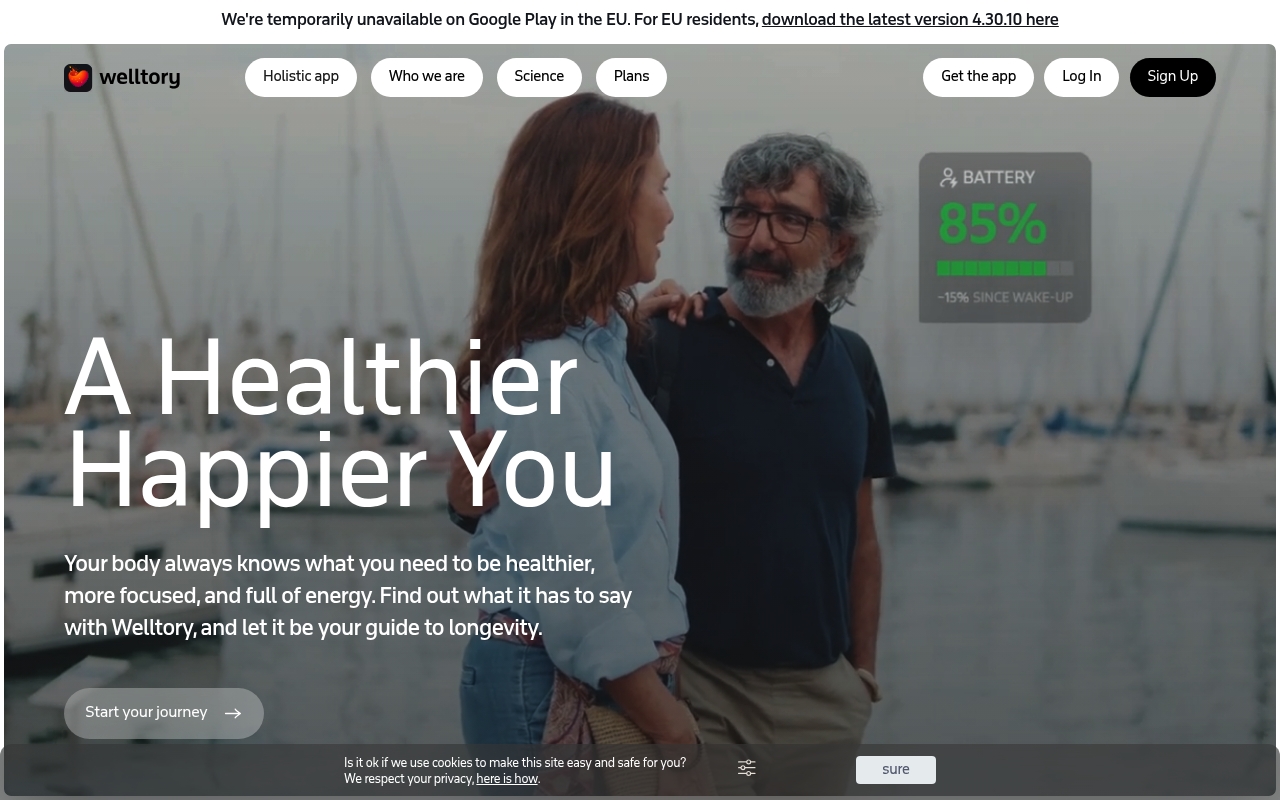Open the Who we are menu
Screen dimensions: 1280x800
(427, 77)
